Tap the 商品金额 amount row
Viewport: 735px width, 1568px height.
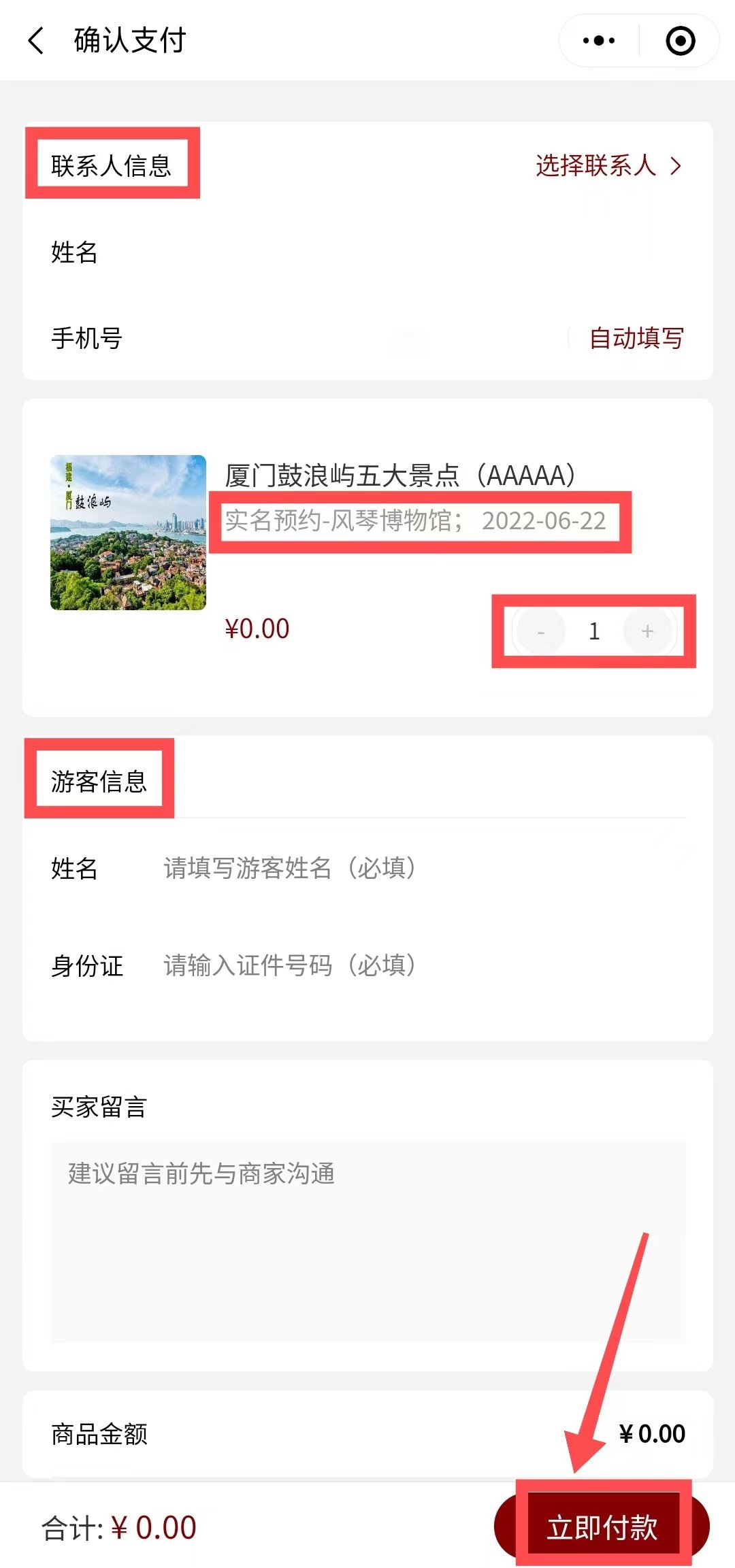(x=367, y=1434)
